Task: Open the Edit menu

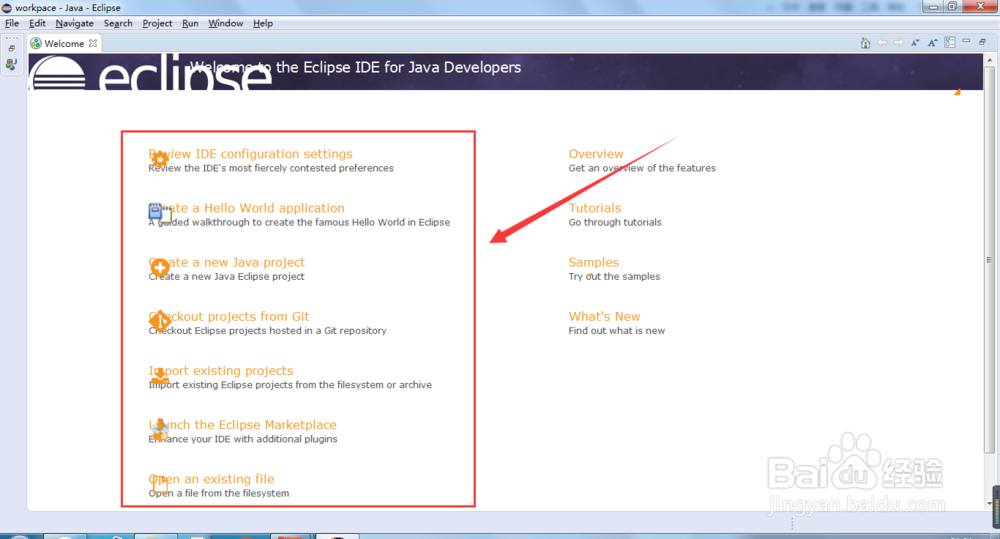Action: click(x=37, y=24)
